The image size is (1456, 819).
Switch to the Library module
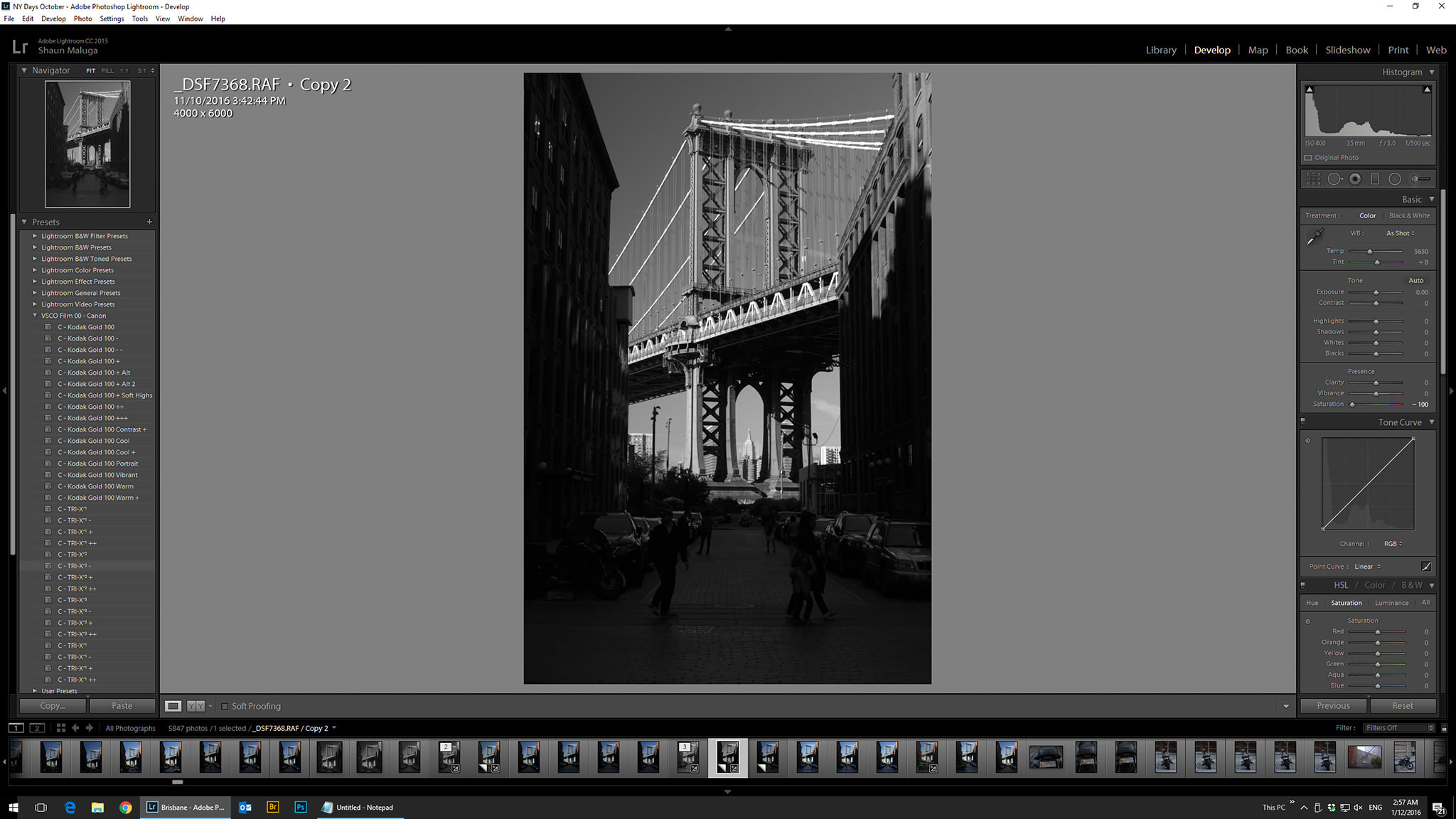click(x=1161, y=50)
